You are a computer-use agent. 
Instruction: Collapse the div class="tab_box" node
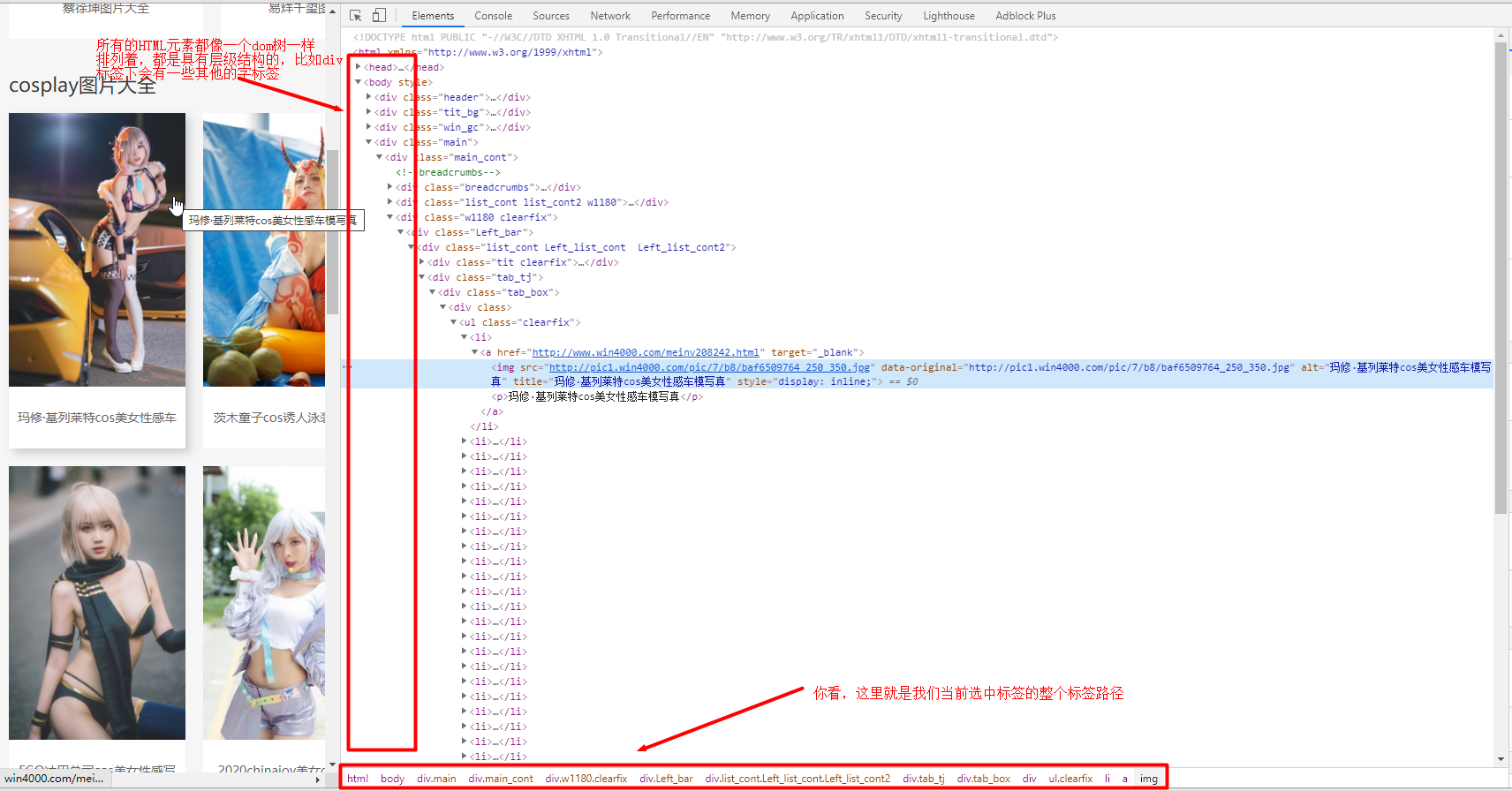[433, 292]
